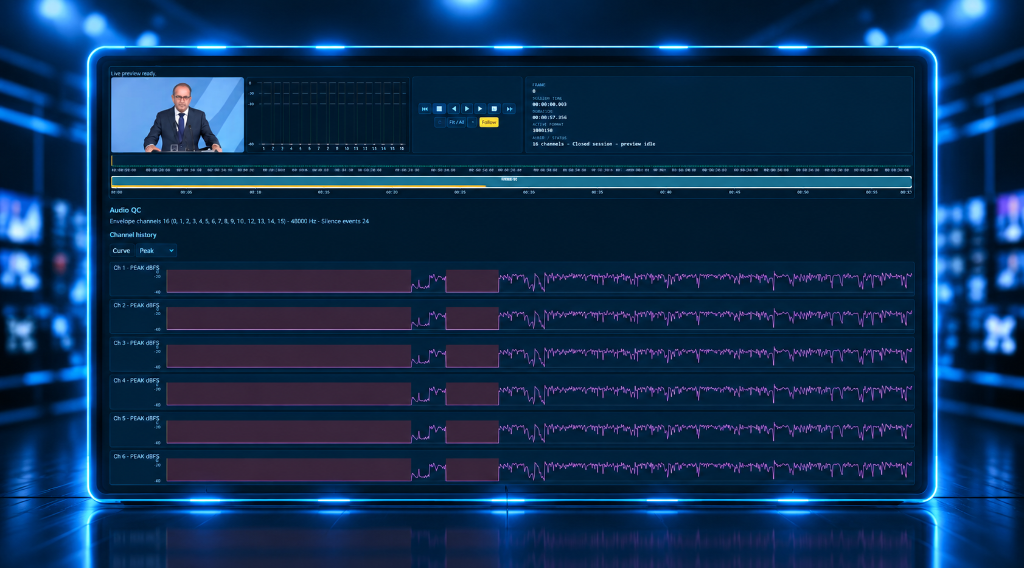Viewport: 1024px width, 568px height.
Task: Click the '16 channels - Closed session - preview idle' status
Action: (594, 144)
